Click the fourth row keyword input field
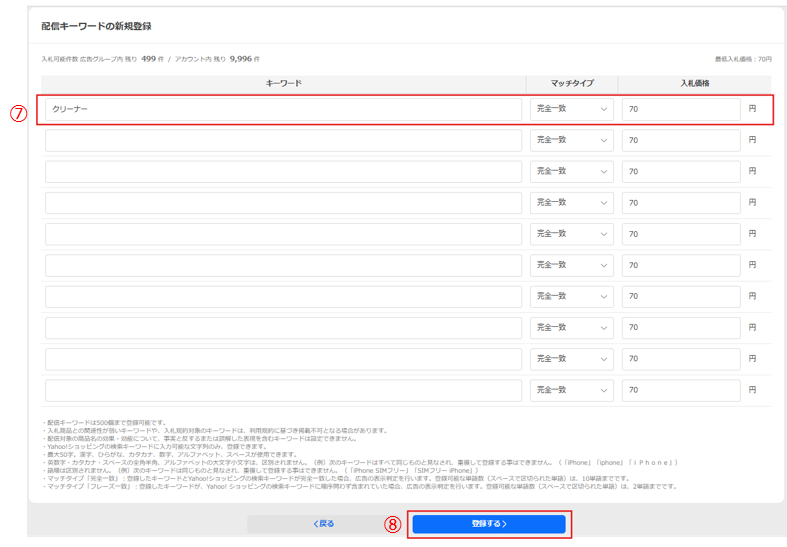This screenshot has width=787, height=547. coord(283,203)
